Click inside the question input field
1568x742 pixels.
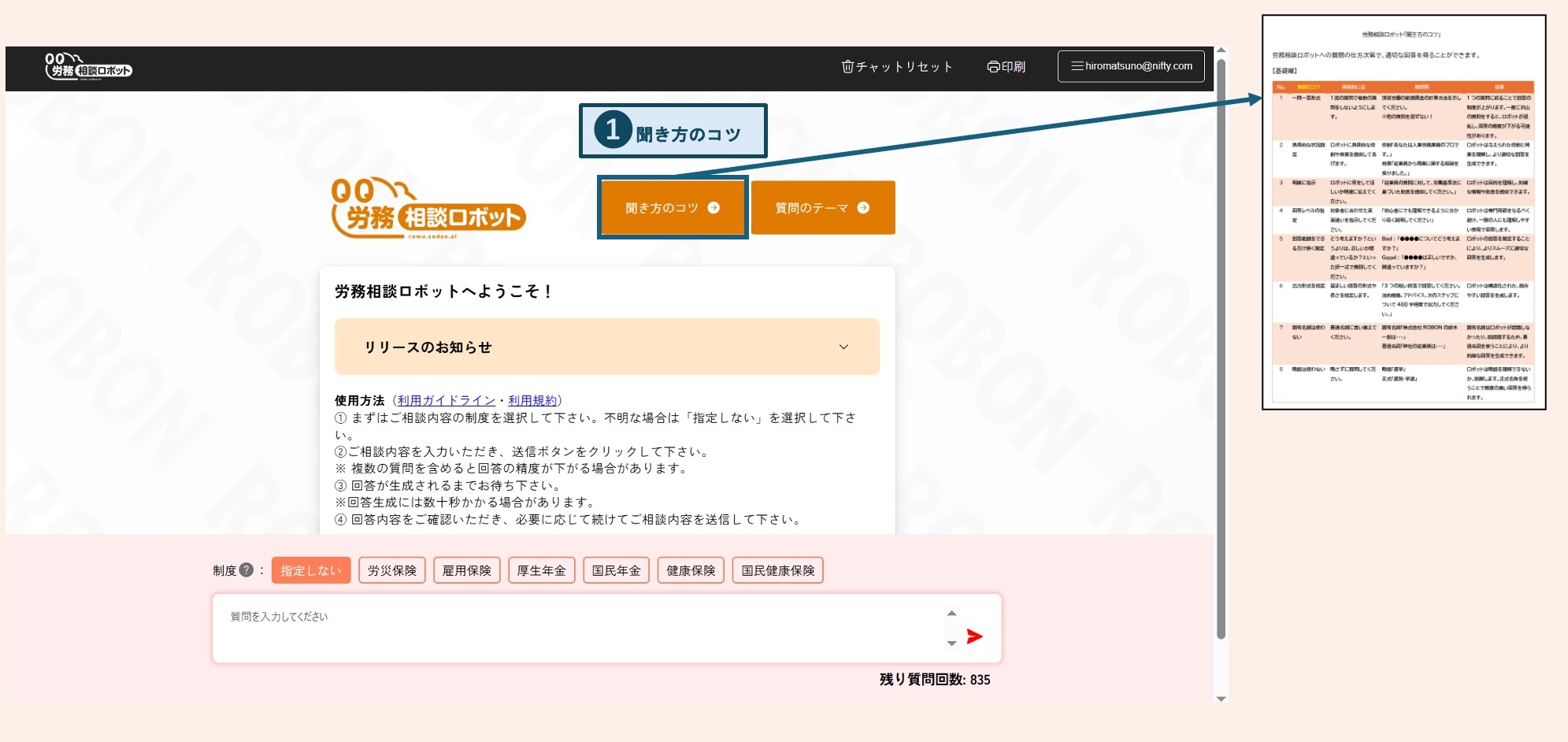[x=551, y=628]
